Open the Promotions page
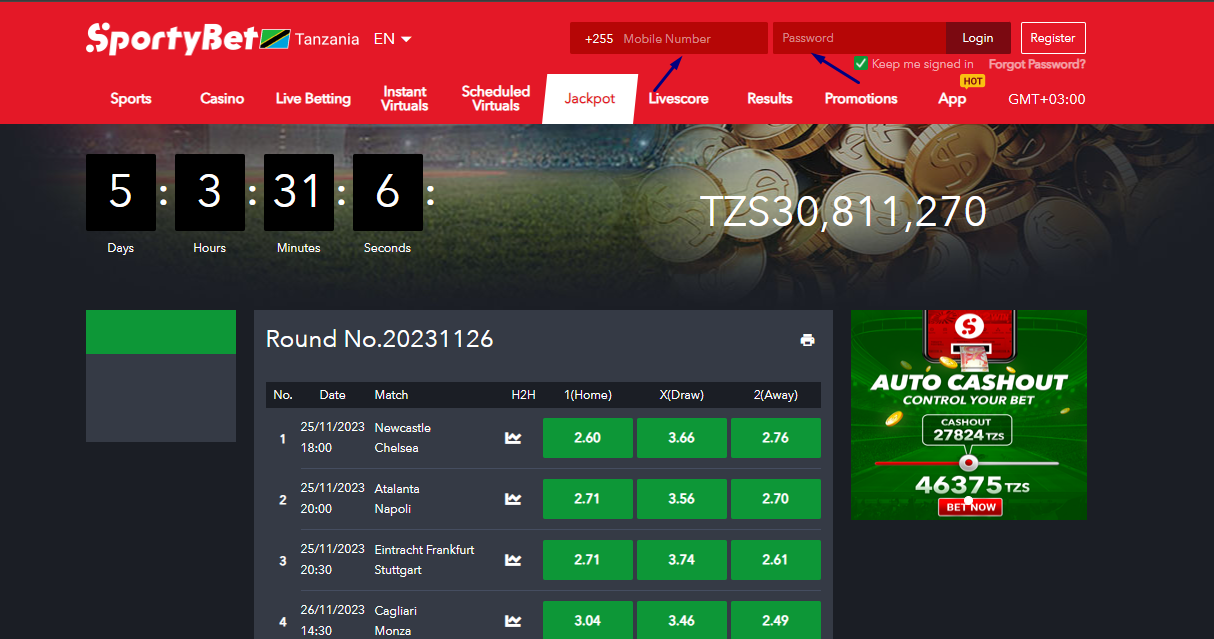 pyautogui.click(x=861, y=98)
